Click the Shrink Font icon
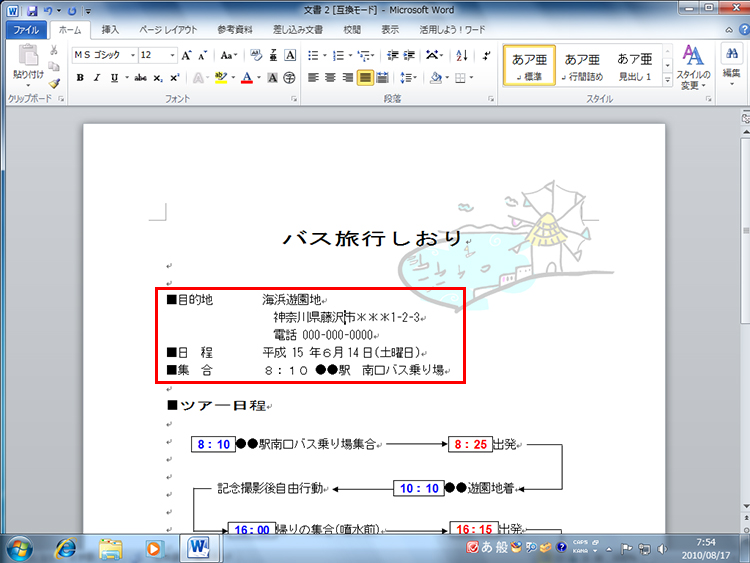This screenshot has height=563, width=750. click(x=202, y=55)
